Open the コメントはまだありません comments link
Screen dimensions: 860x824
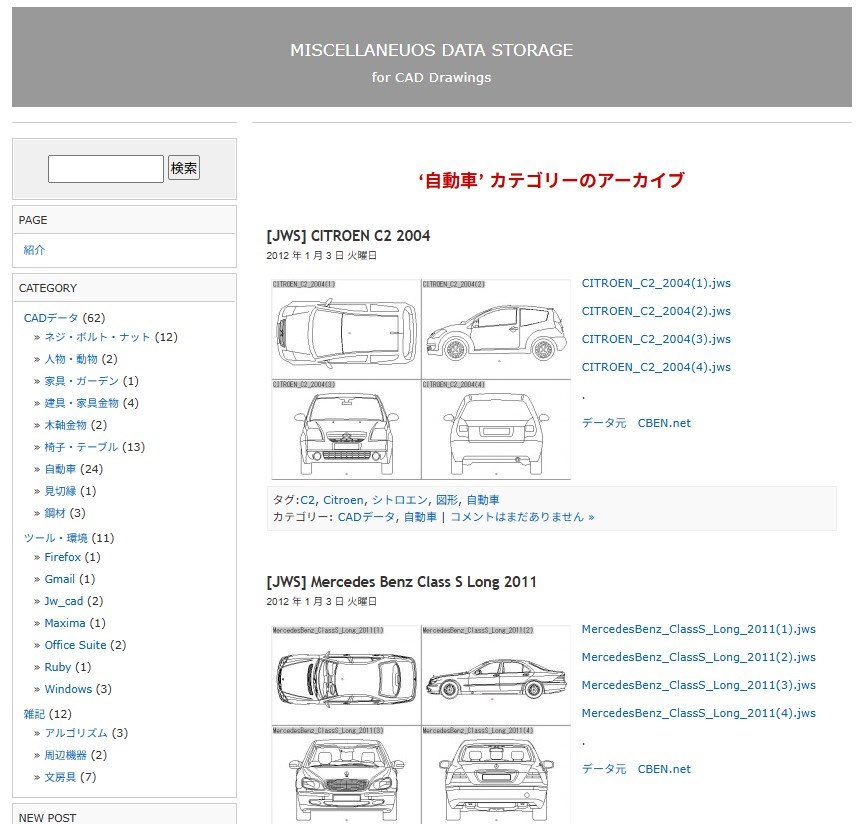[522, 517]
